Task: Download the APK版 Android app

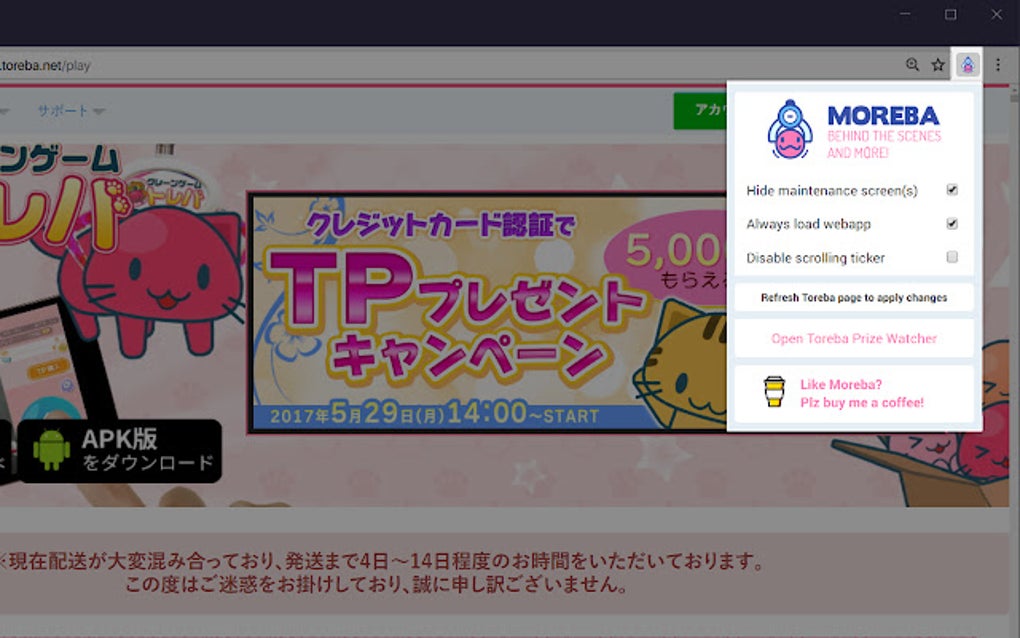Action: (x=120, y=451)
